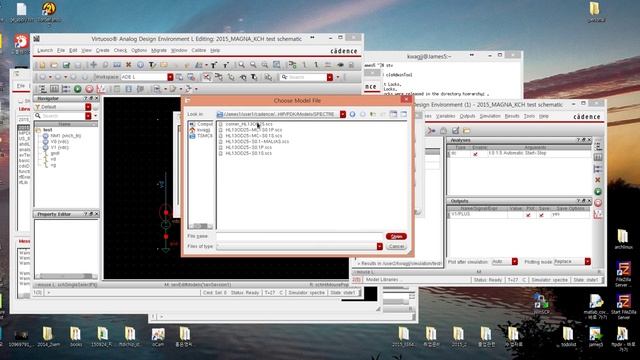640x360 pixels.
Task: Click the blue back arrow in Choose Model File
Action: (x=352, y=114)
